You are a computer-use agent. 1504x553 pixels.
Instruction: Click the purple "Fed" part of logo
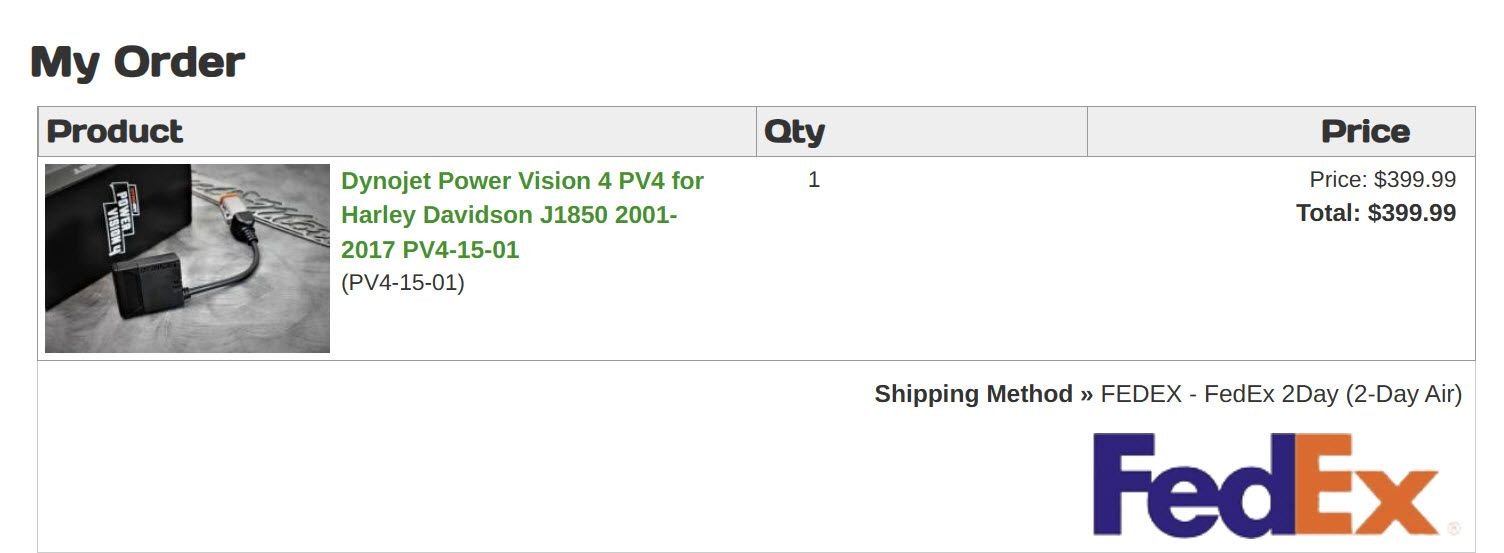pos(1190,484)
